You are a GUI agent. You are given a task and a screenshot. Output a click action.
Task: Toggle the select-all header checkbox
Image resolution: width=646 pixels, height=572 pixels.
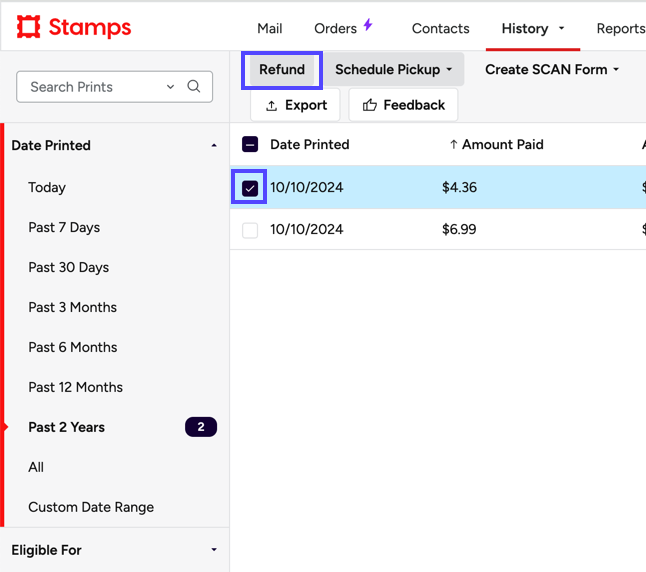coord(250,144)
